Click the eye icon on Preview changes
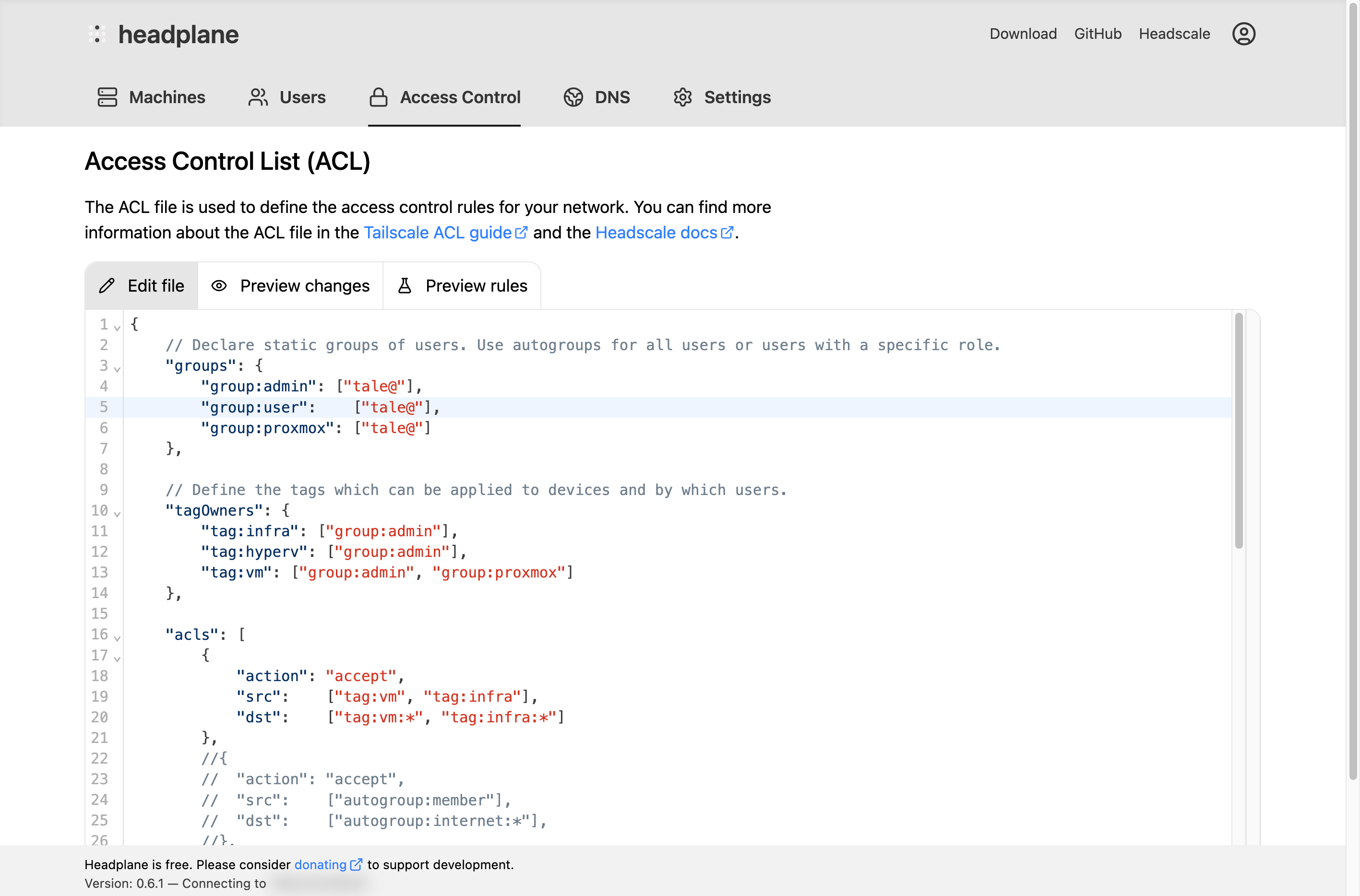1360x896 pixels. tap(219, 286)
